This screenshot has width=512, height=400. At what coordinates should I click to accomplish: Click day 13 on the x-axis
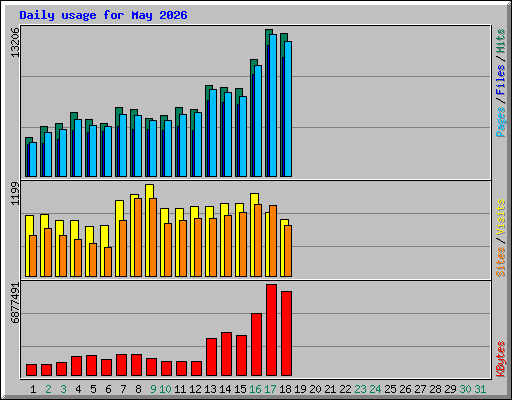click(210, 389)
